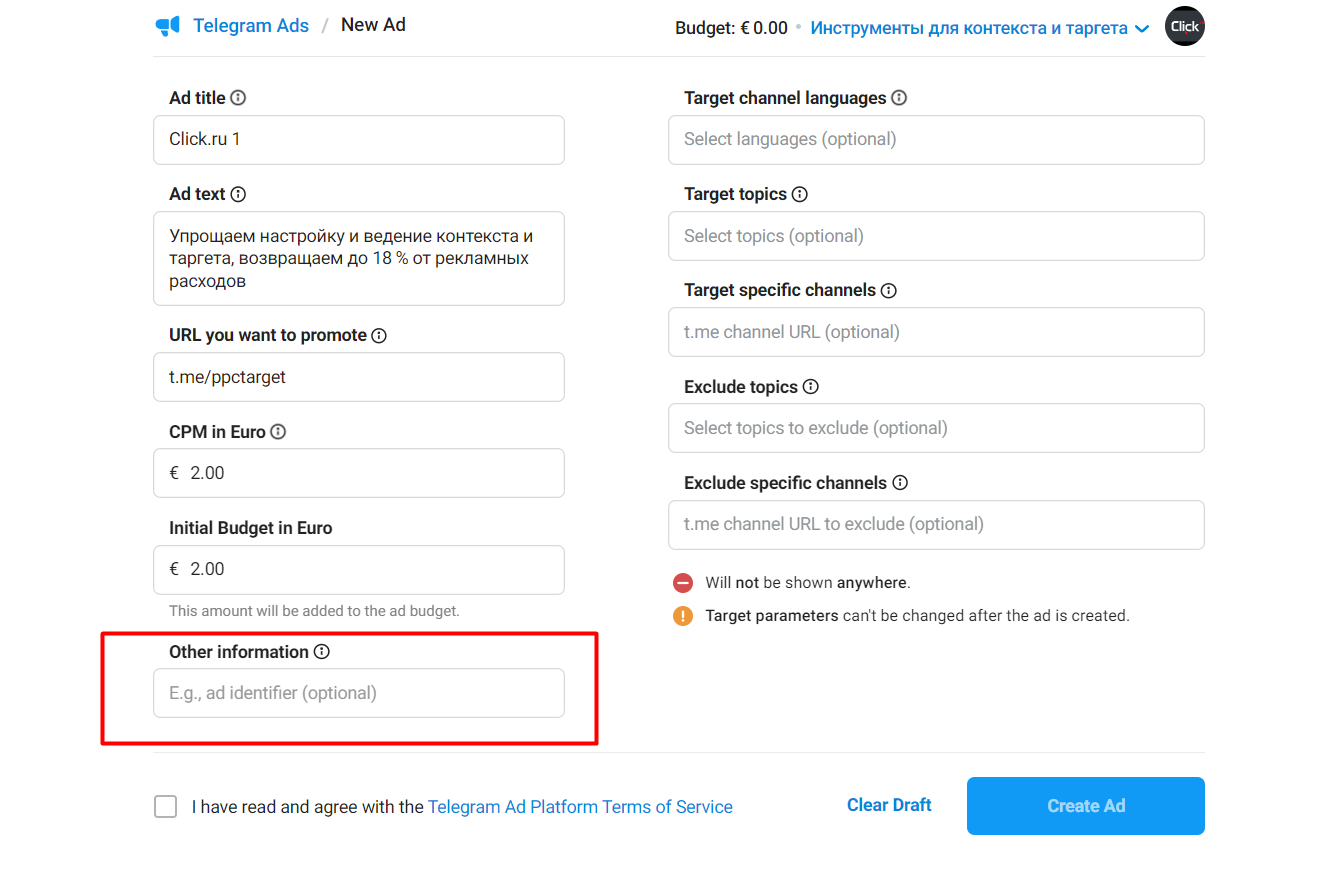This screenshot has height=879, width=1328.
Task: Click the info icon next to CPM in Euro
Action: (x=278, y=432)
